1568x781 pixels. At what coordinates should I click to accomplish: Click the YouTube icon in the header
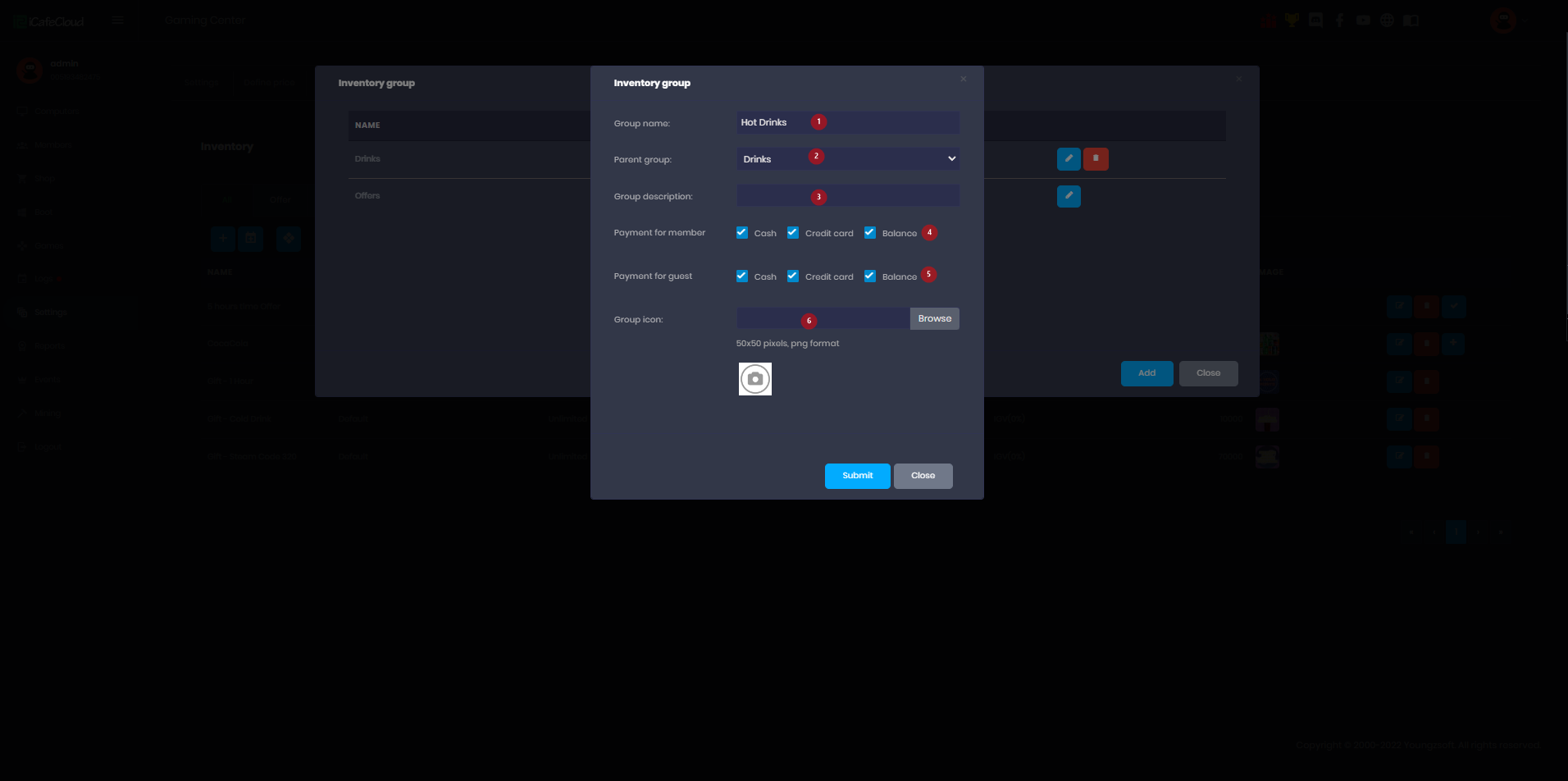(x=1363, y=21)
